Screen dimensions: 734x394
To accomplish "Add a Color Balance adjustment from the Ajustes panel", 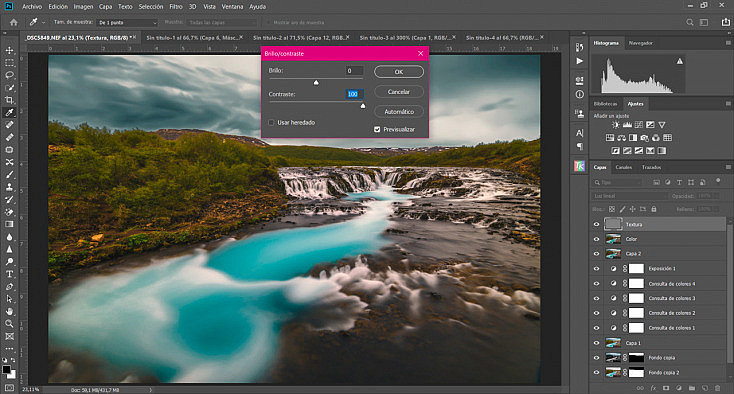I will 622,138.
